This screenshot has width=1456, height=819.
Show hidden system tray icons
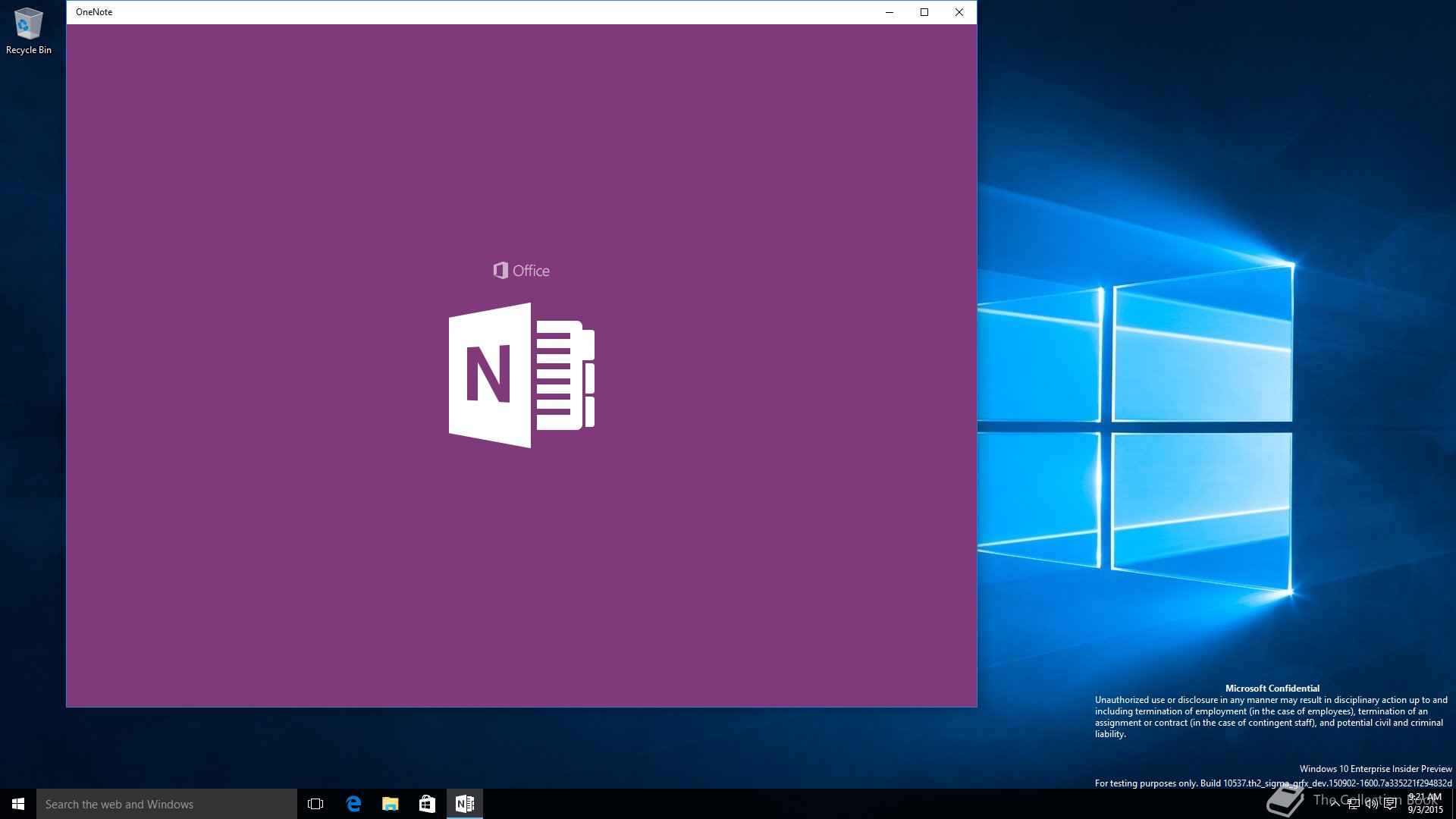(1335, 804)
